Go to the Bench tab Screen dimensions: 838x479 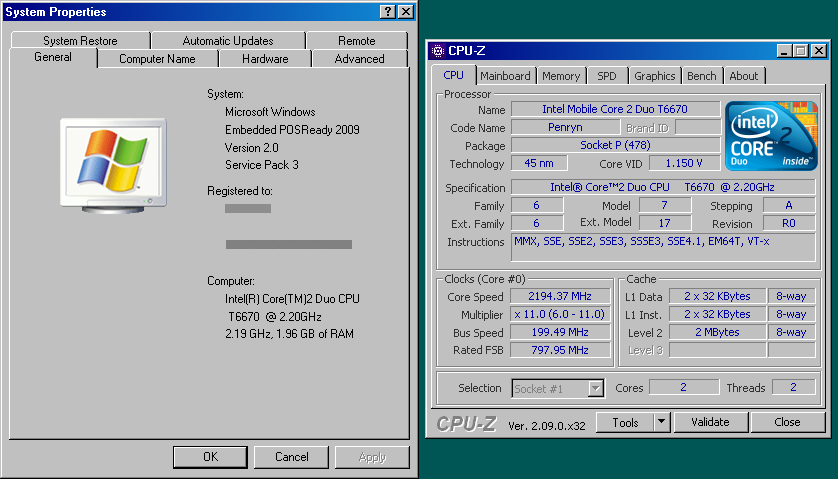[x=702, y=76]
